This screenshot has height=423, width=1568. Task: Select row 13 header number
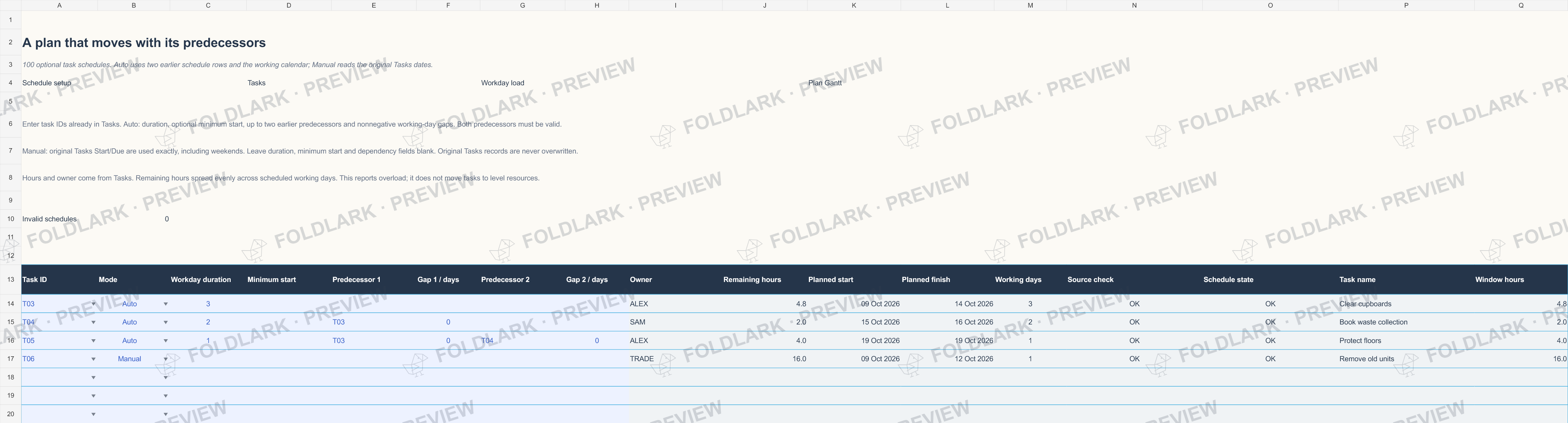10,280
